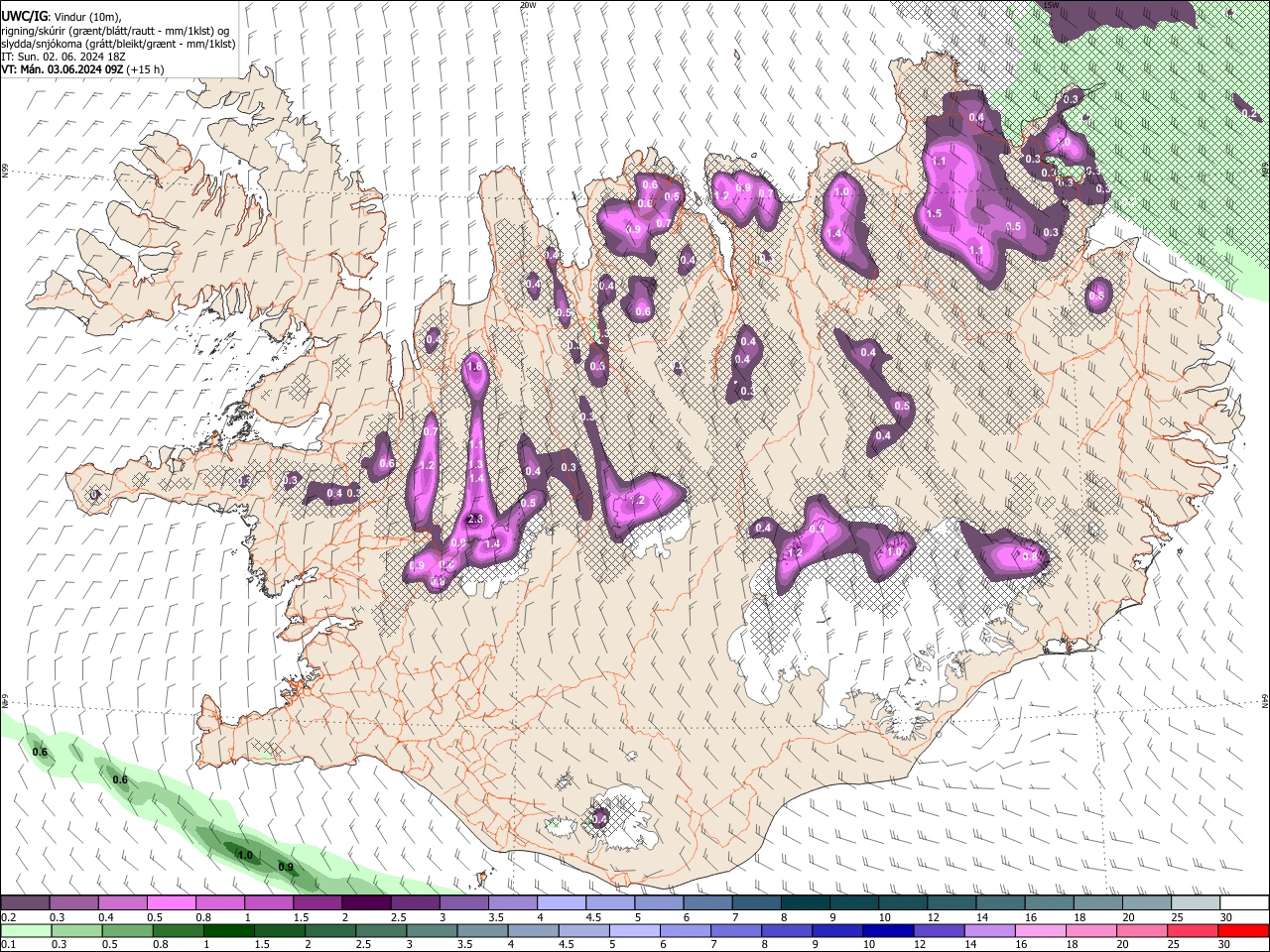1270x952 pixels.
Task: Click the '1.3' snowfall value on the map
Action: point(476,464)
